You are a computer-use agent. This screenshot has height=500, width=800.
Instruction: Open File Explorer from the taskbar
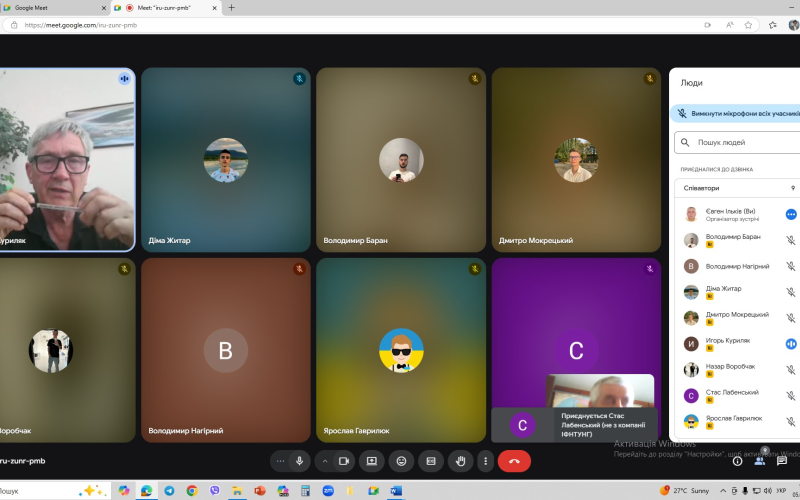(x=237, y=491)
